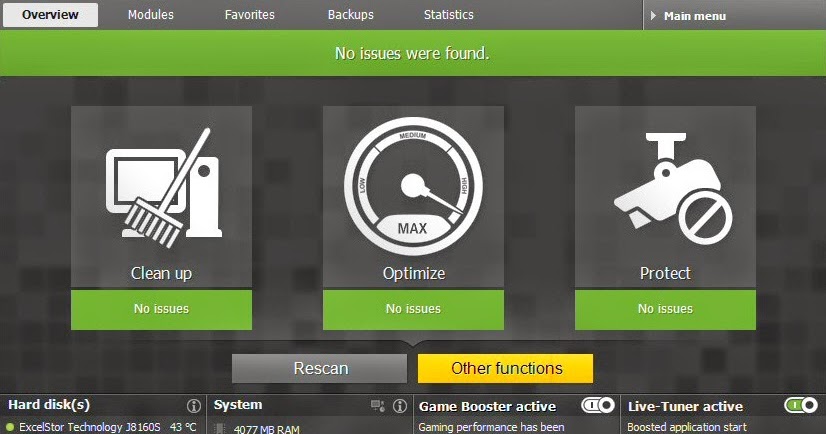Click the Protect security camera icon
This screenshot has width=826, height=434.
673,189
